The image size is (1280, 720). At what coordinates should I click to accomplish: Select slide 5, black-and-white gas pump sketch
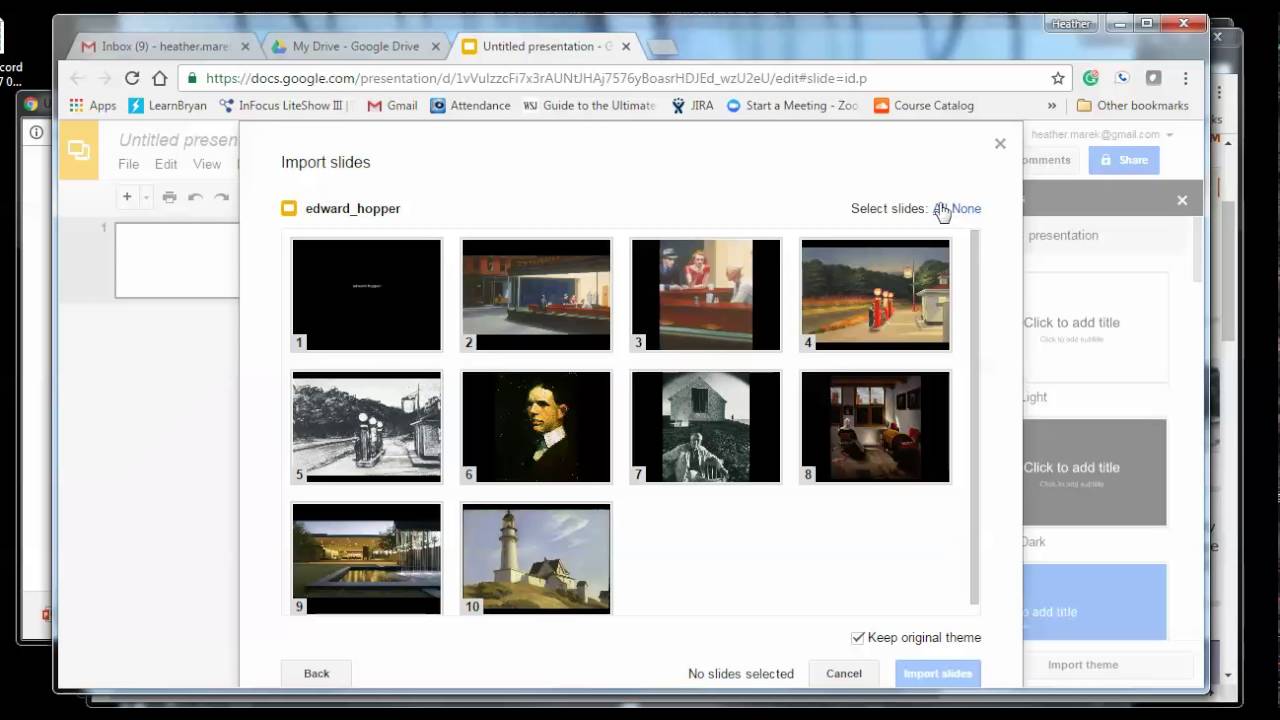click(366, 427)
